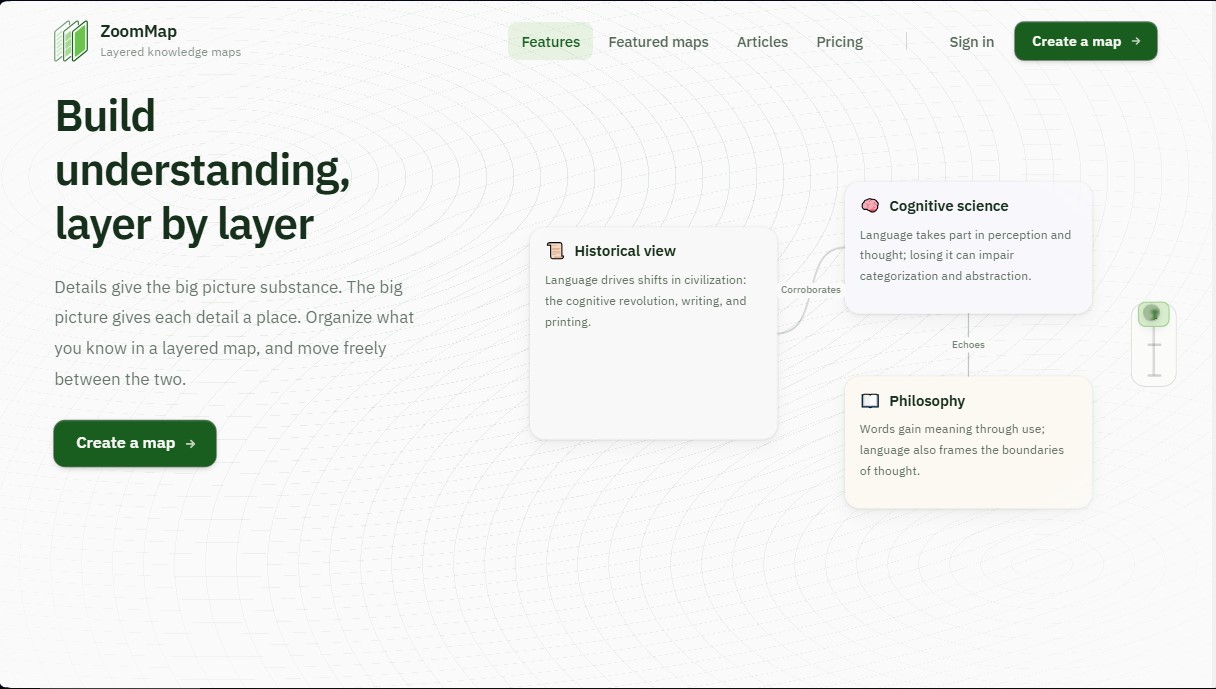Select the Historical view card title

tap(625, 251)
